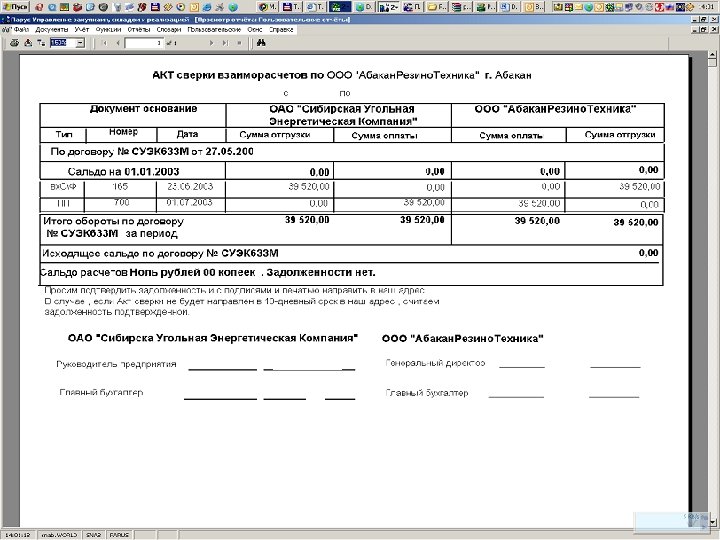Click the vertical scrollbar up arrow
720x540 pixels.
[x=712, y=56]
